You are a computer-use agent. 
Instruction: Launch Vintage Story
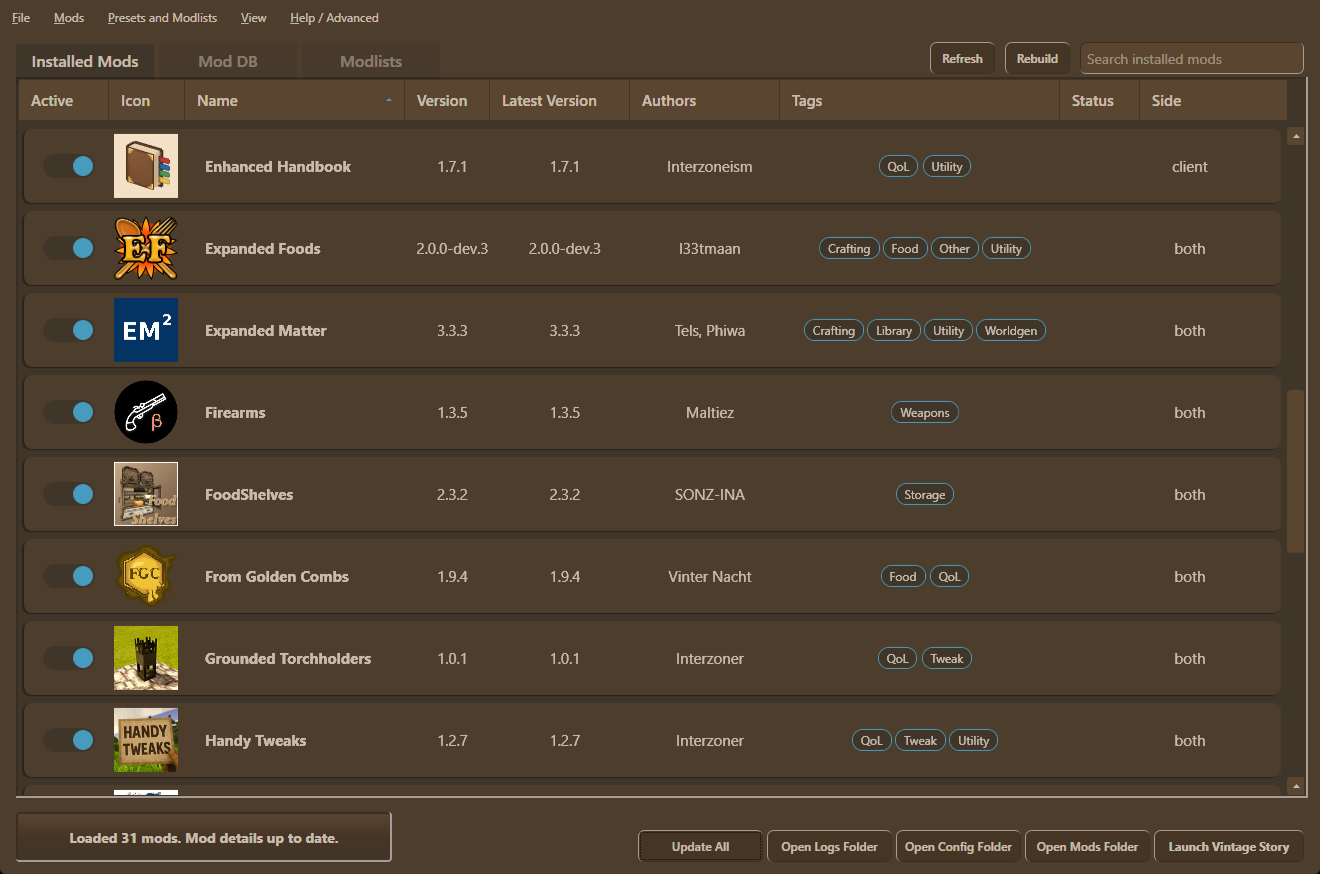tap(1228, 846)
